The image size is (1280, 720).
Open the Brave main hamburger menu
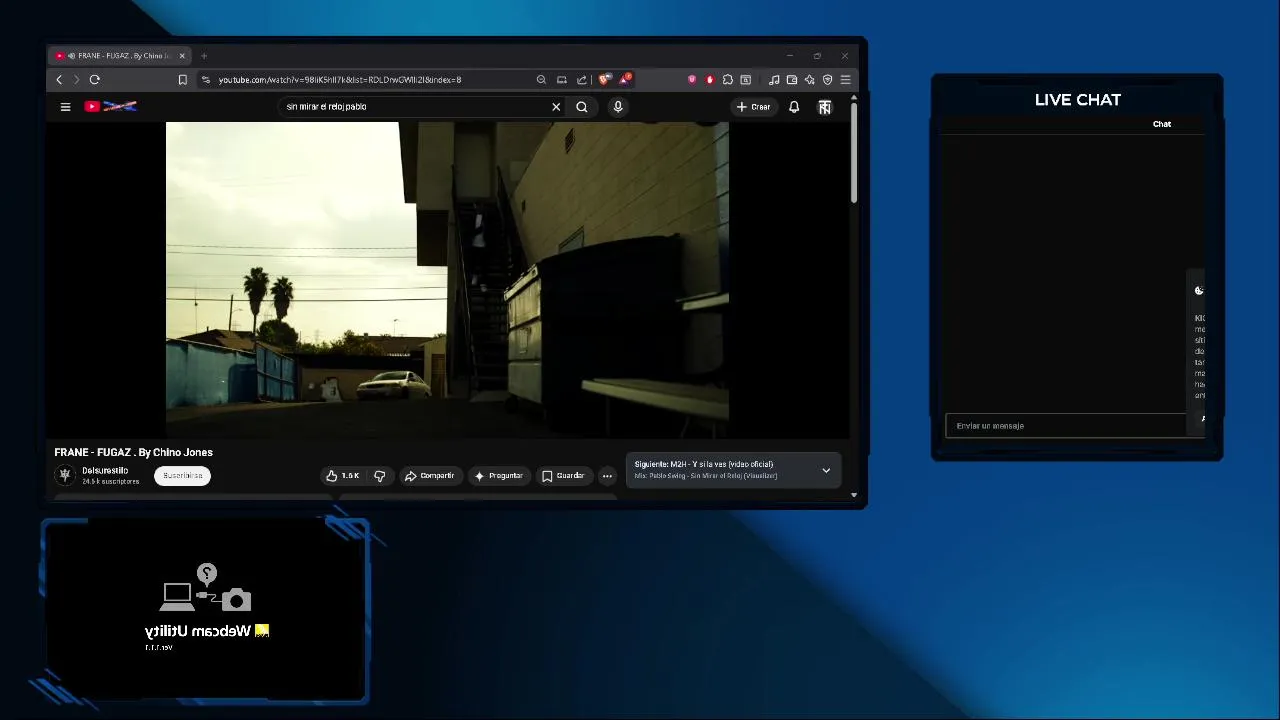pyautogui.click(x=845, y=80)
